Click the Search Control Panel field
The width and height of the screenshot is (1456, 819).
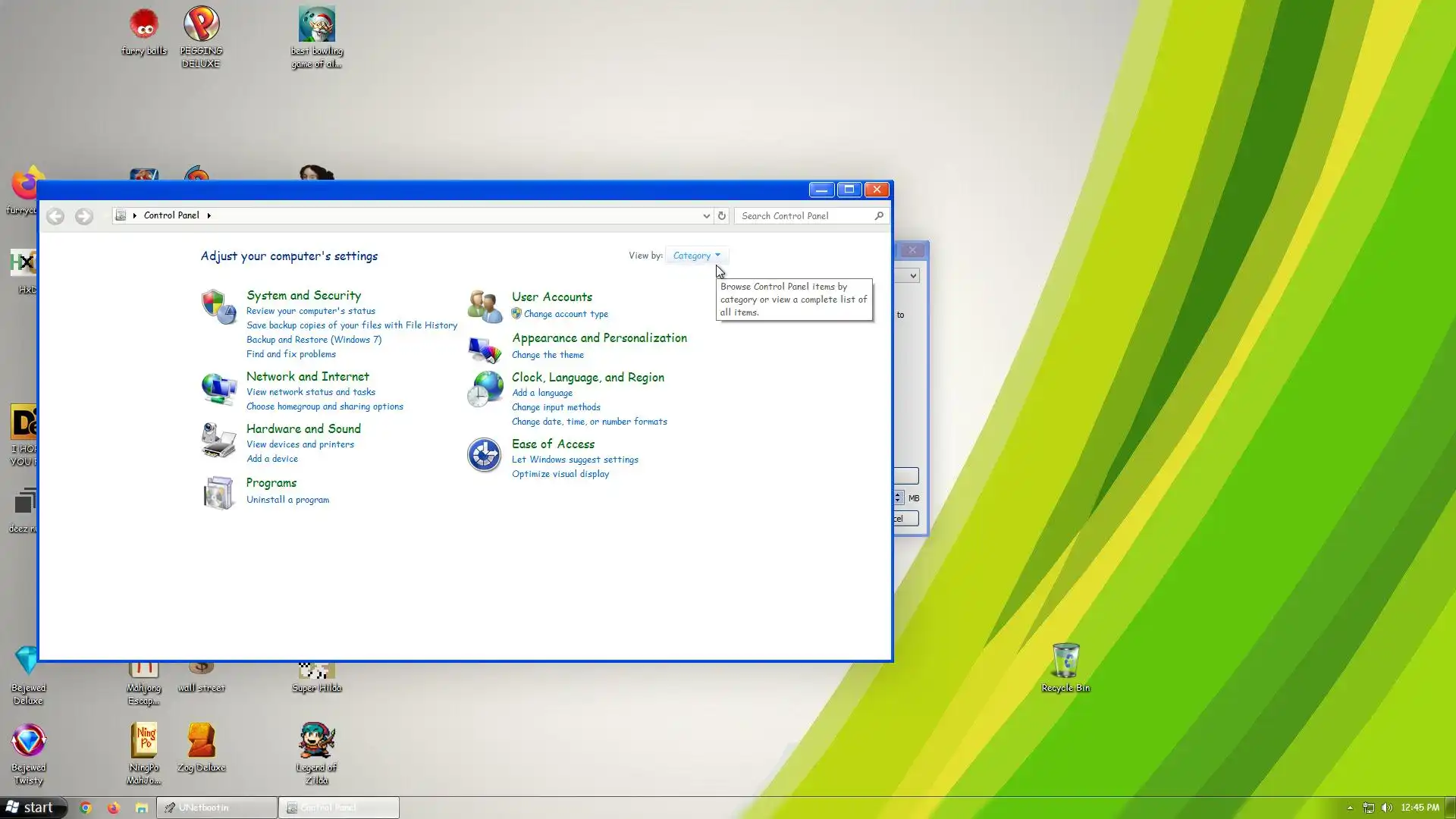[805, 216]
